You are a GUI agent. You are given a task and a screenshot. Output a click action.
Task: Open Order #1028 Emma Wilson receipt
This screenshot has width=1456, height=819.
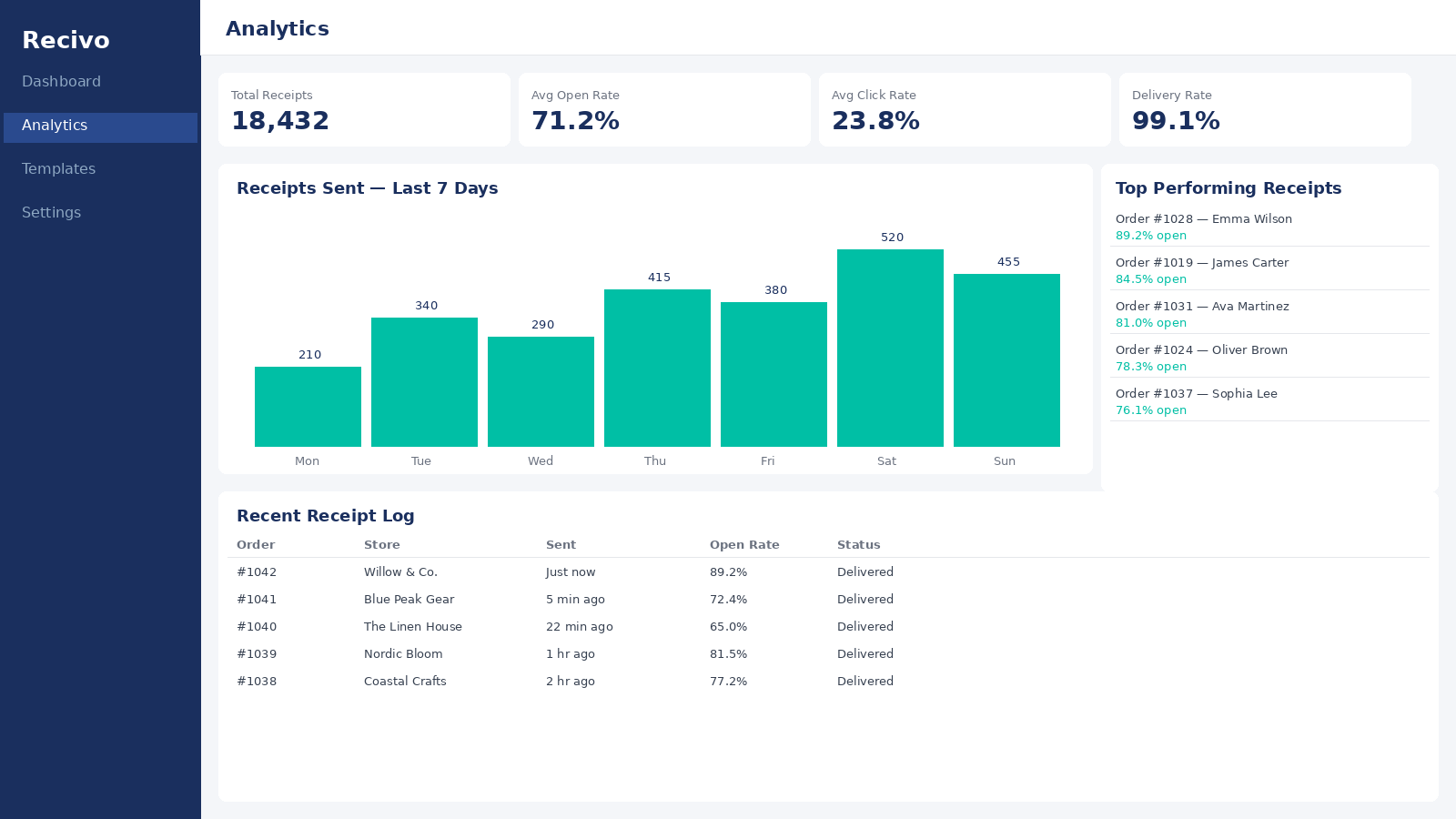[x=1269, y=227]
